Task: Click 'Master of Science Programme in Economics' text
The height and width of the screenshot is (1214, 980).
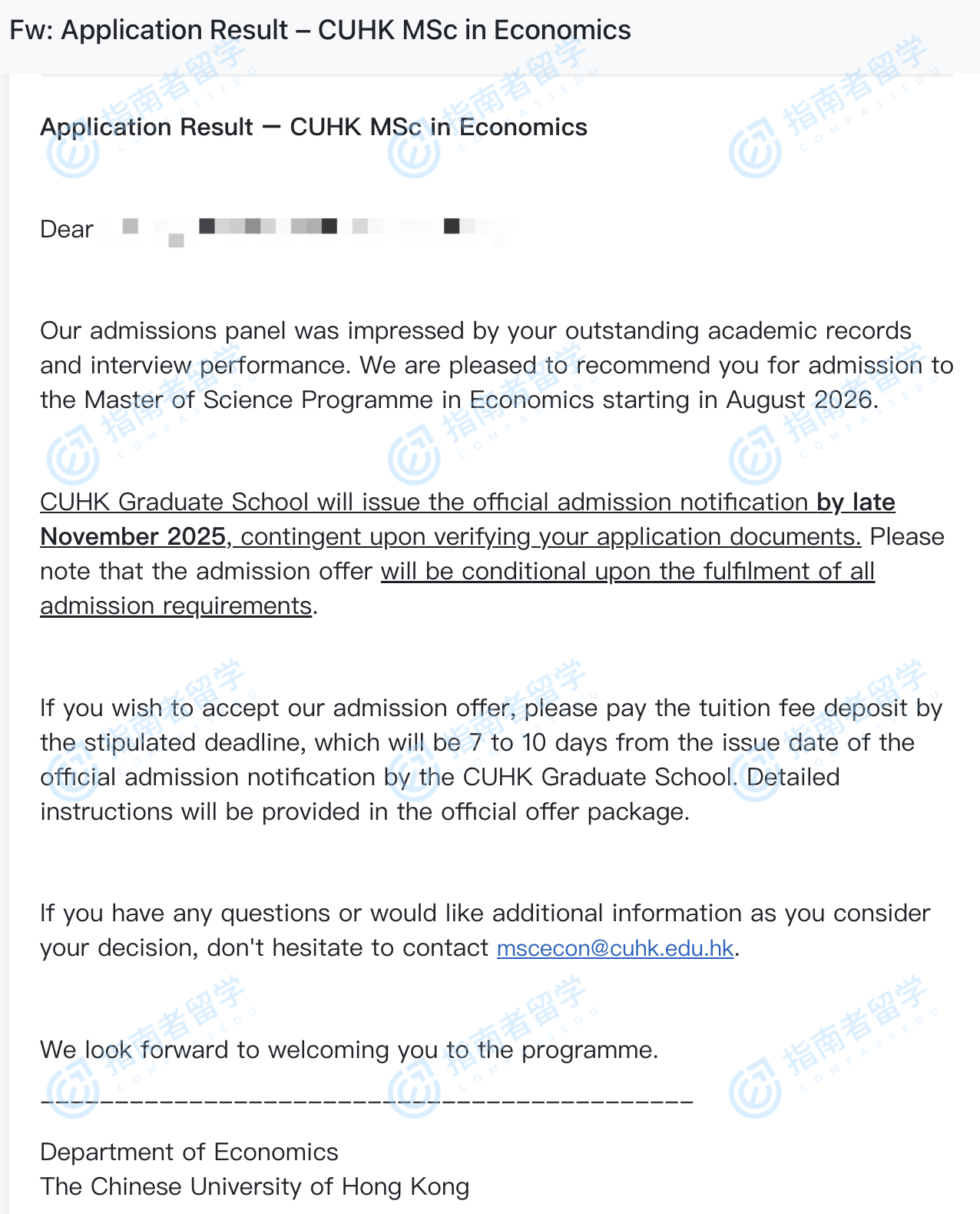Action: 339,400
